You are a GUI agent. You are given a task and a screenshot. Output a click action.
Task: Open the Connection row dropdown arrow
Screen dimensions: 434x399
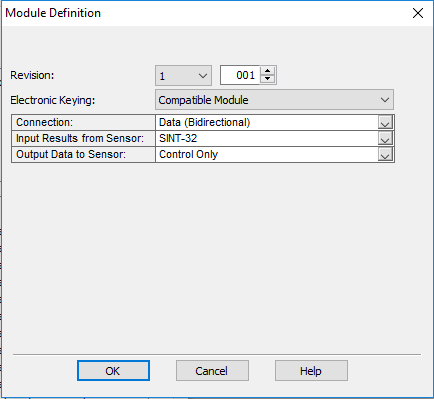(x=385, y=123)
